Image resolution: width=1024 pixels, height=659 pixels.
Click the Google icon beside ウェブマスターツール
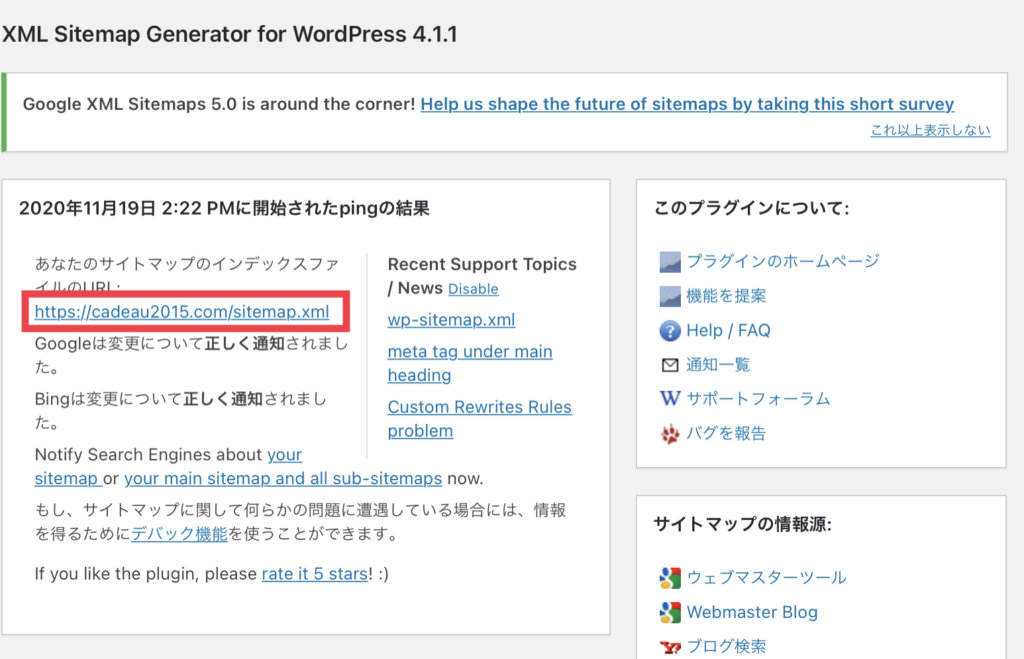tap(669, 578)
